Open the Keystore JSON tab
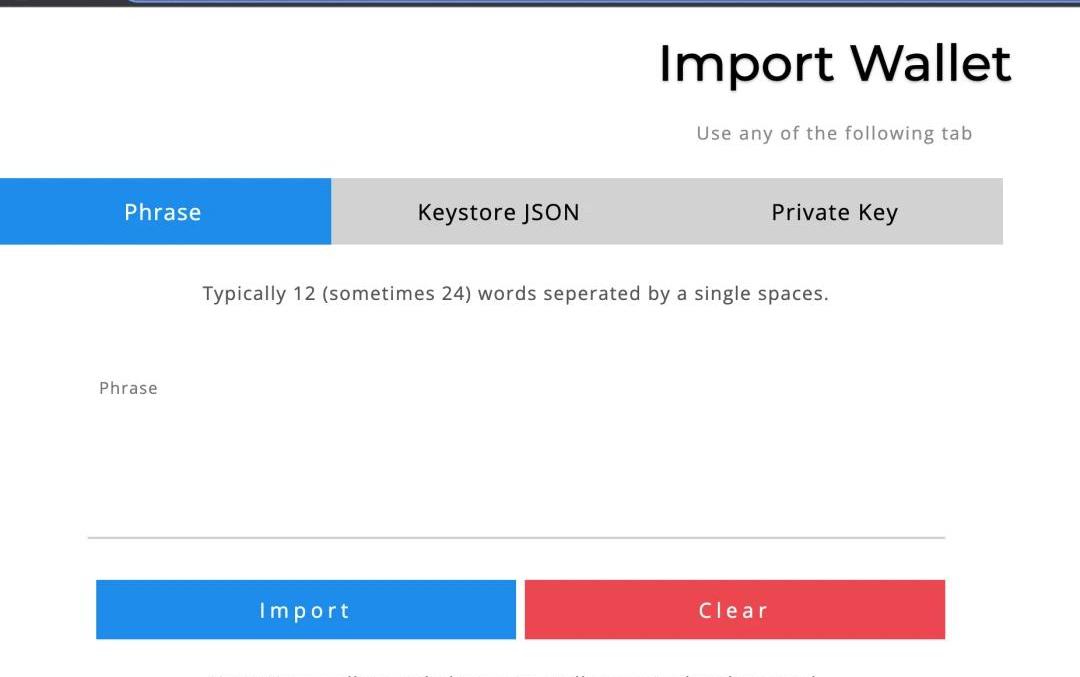Viewport: 1080px width, 677px height. [498, 212]
